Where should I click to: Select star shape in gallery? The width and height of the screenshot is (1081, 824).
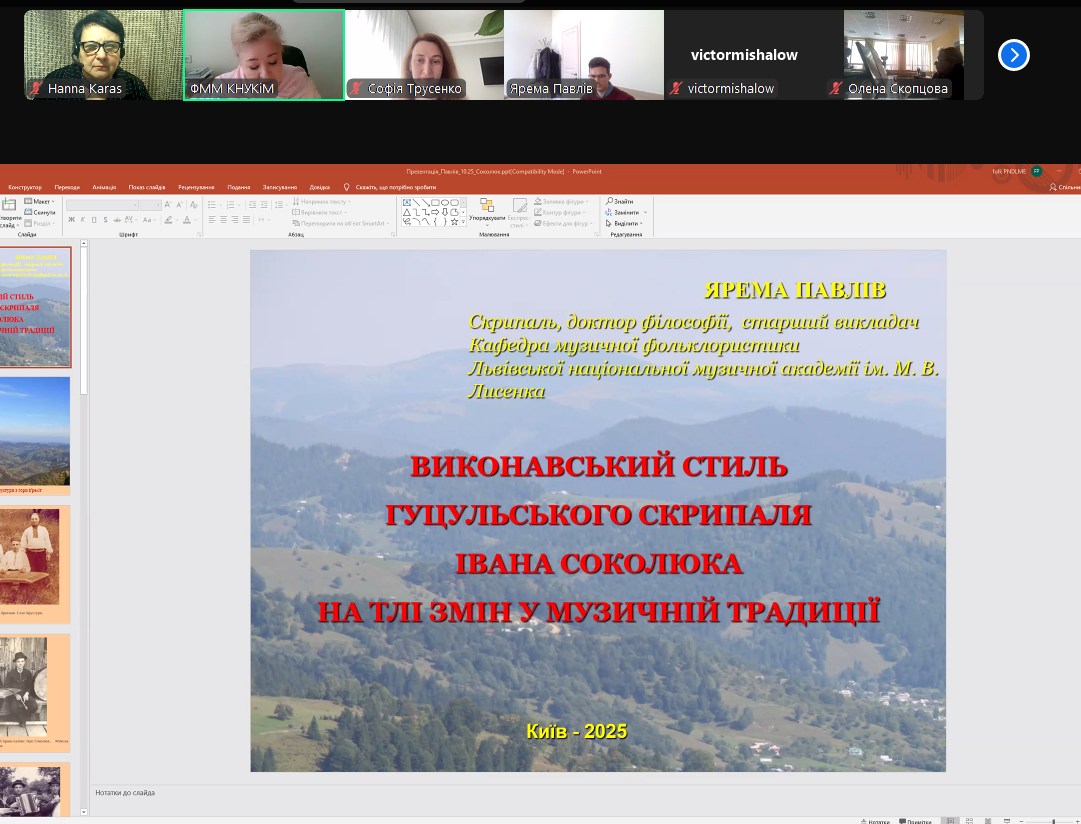[454, 222]
